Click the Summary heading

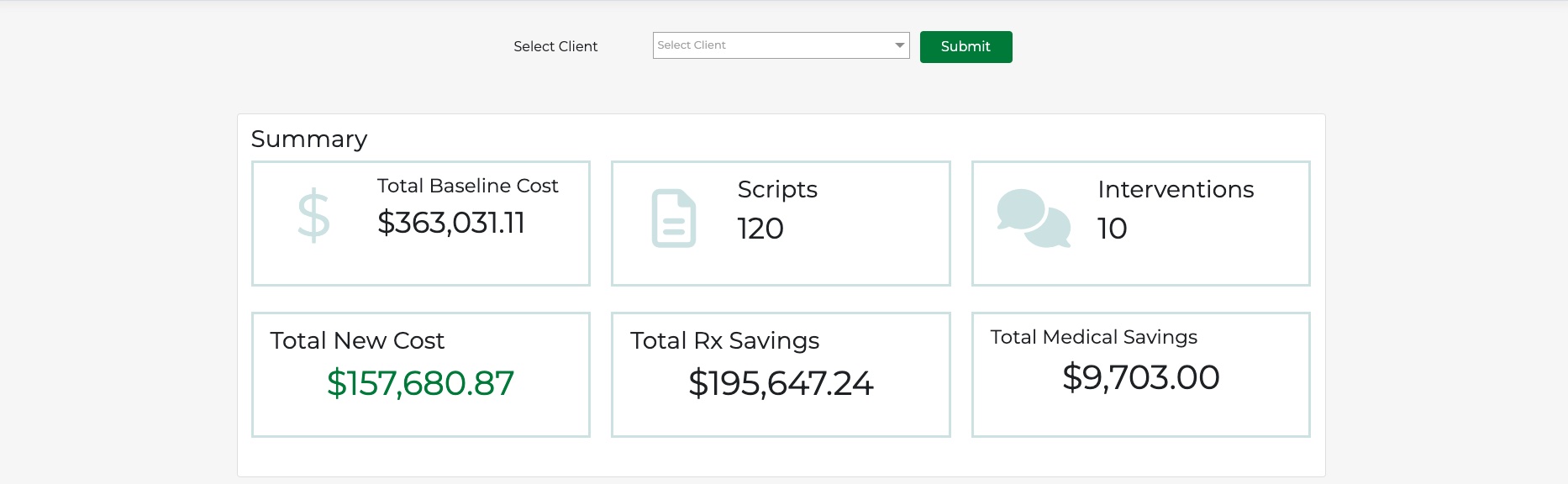[x=308, y=139]
